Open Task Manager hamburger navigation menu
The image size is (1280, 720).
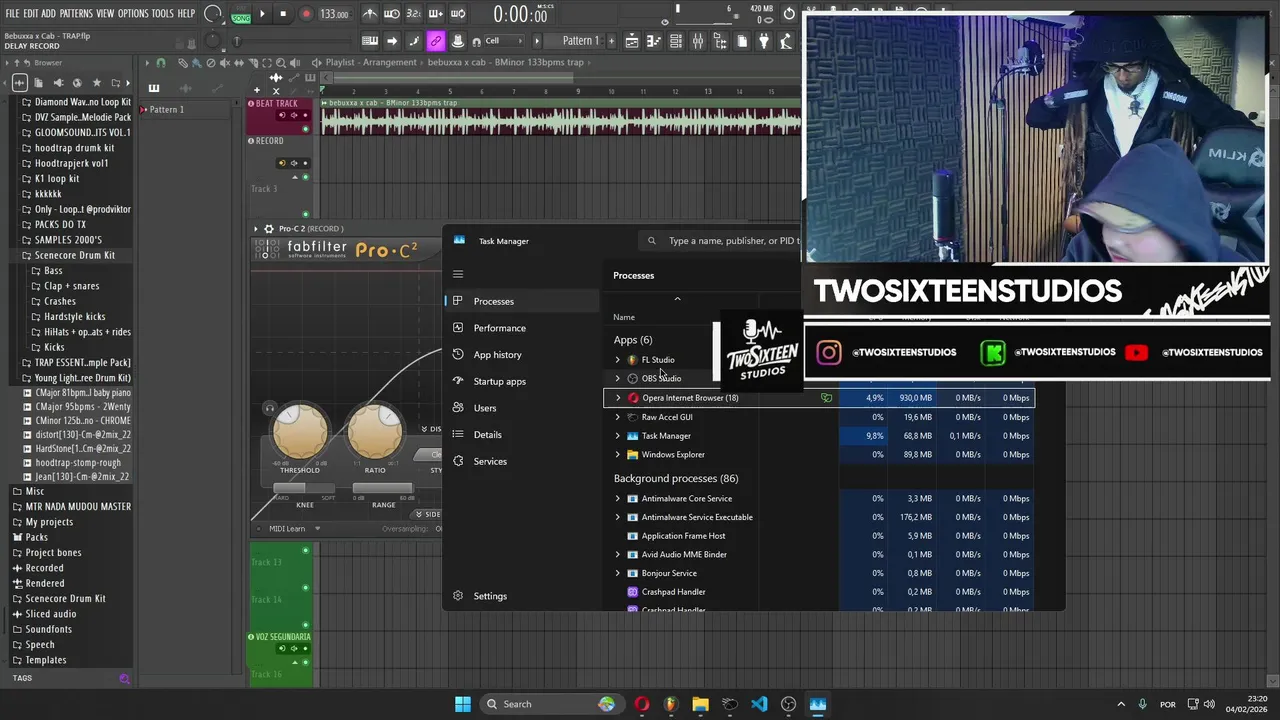pyautogui.click(x=458, y=274)
